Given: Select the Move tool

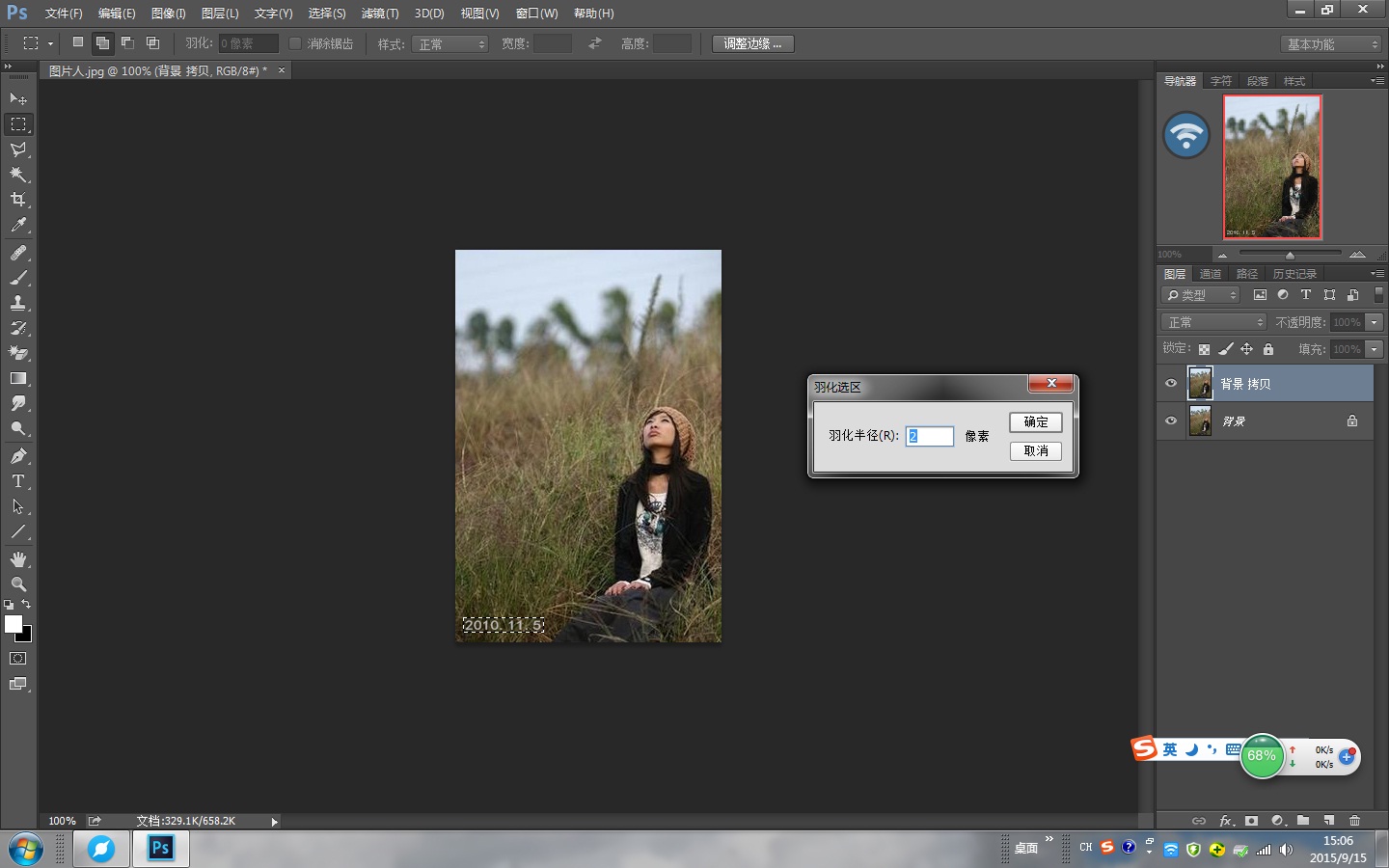Looking at the screenshot, I should coord(18,99).
